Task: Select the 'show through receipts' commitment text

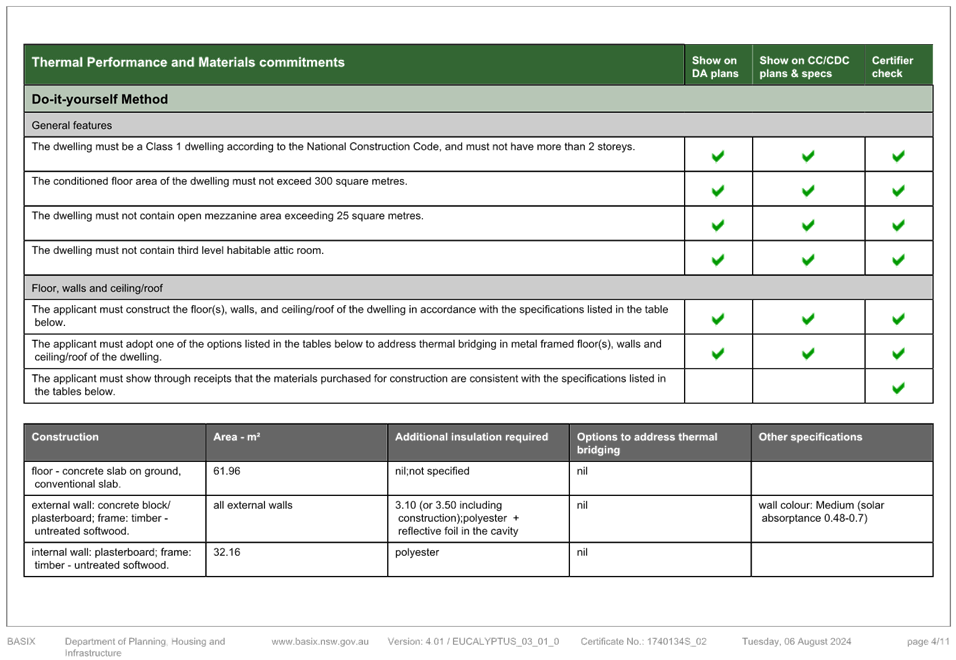Action: point(349,385)
